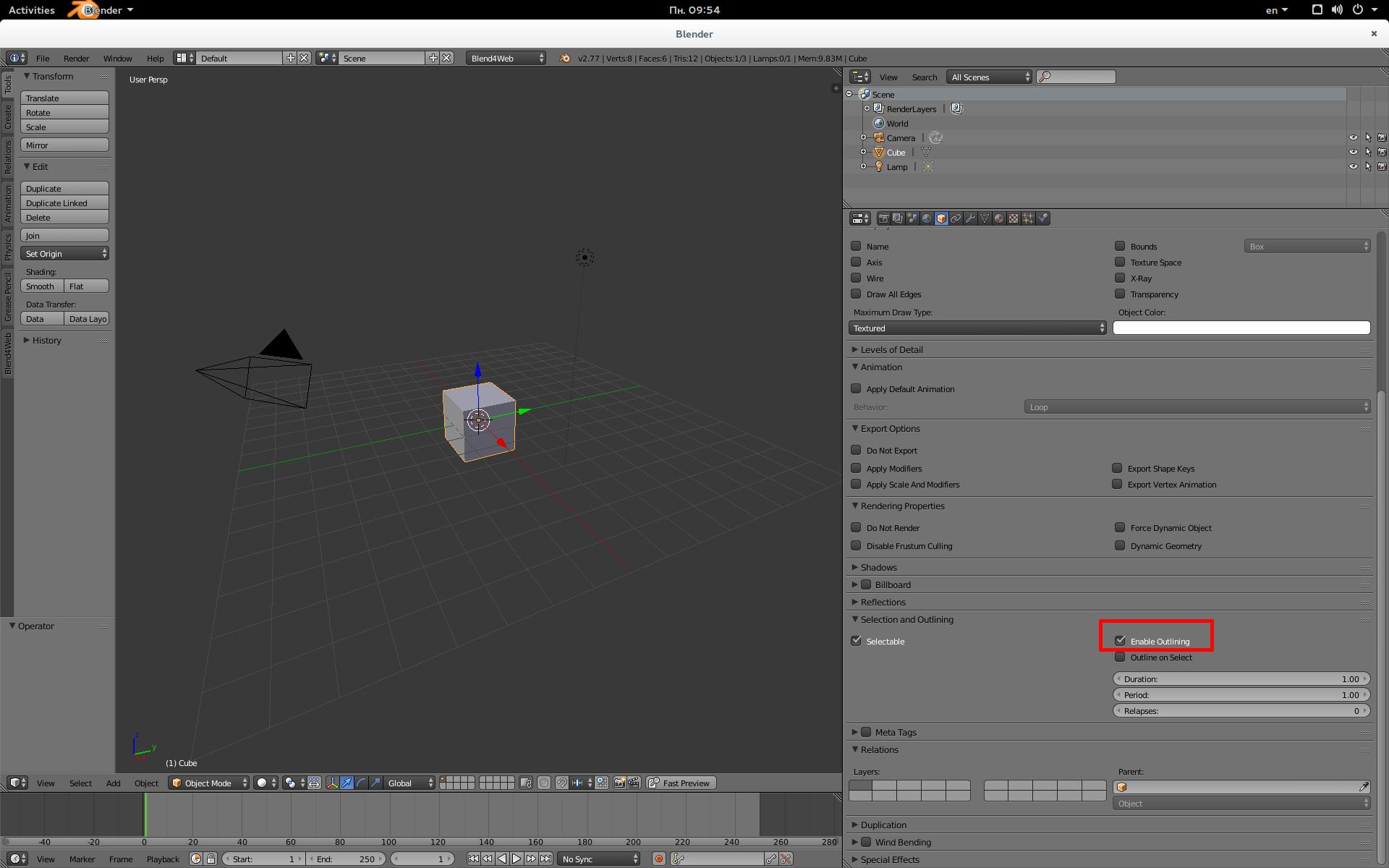The height and width of the screenshot is (868, 1389).
Task: Open the Modifiers wrench tab
Action: 970,218
